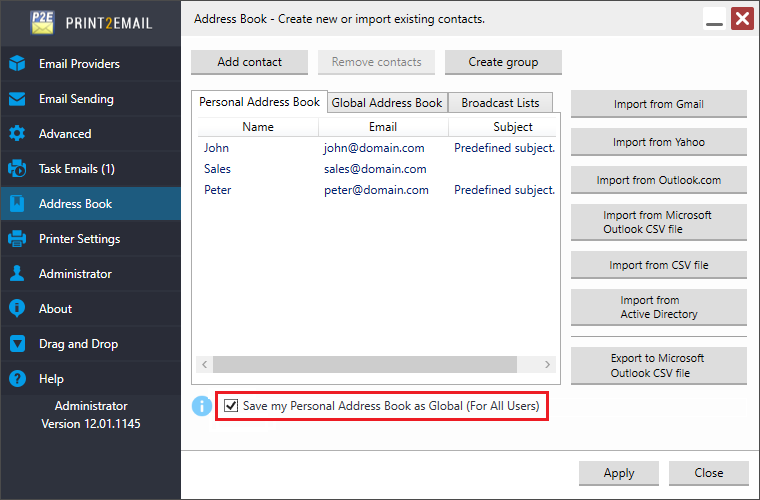Image resolution: width=760 pixels, height=500 pixels.
Task: Open the Drag and Drop section label
Action: coord(79,344)
